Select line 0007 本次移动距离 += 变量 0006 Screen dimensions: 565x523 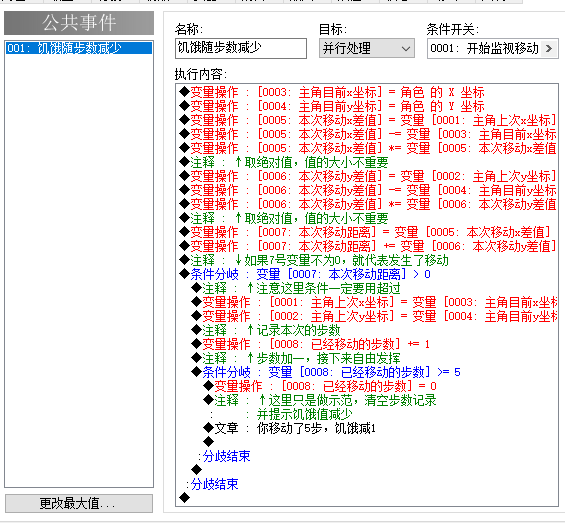[x=368, y=247]
